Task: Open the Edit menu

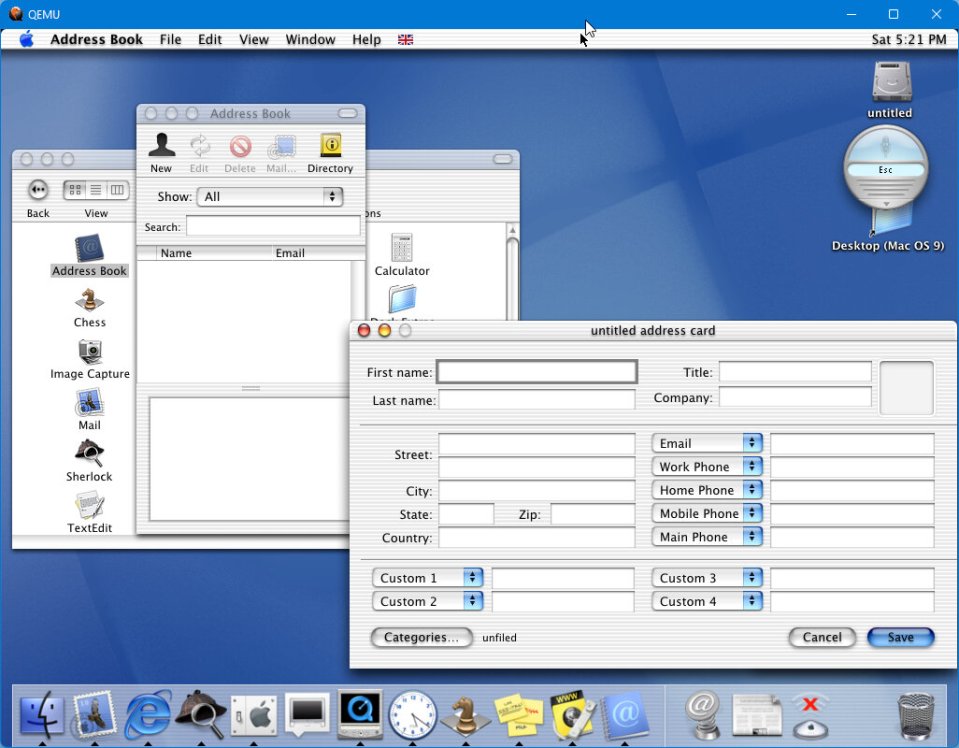Action: coord(210,40)
